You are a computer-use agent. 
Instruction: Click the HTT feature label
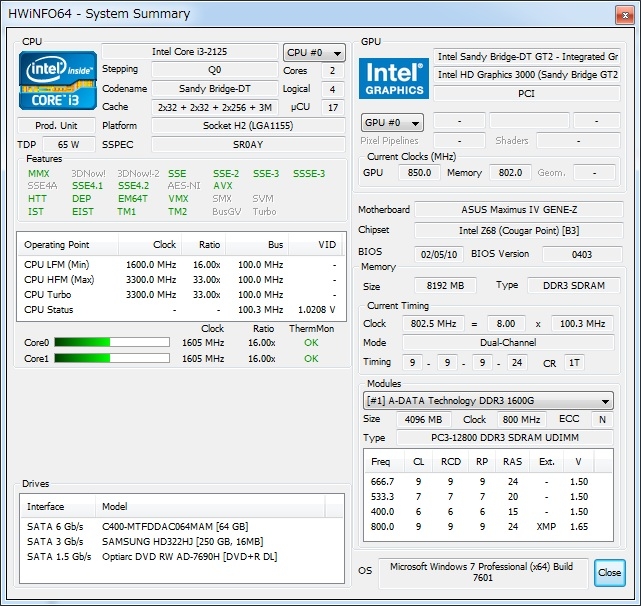37,199
